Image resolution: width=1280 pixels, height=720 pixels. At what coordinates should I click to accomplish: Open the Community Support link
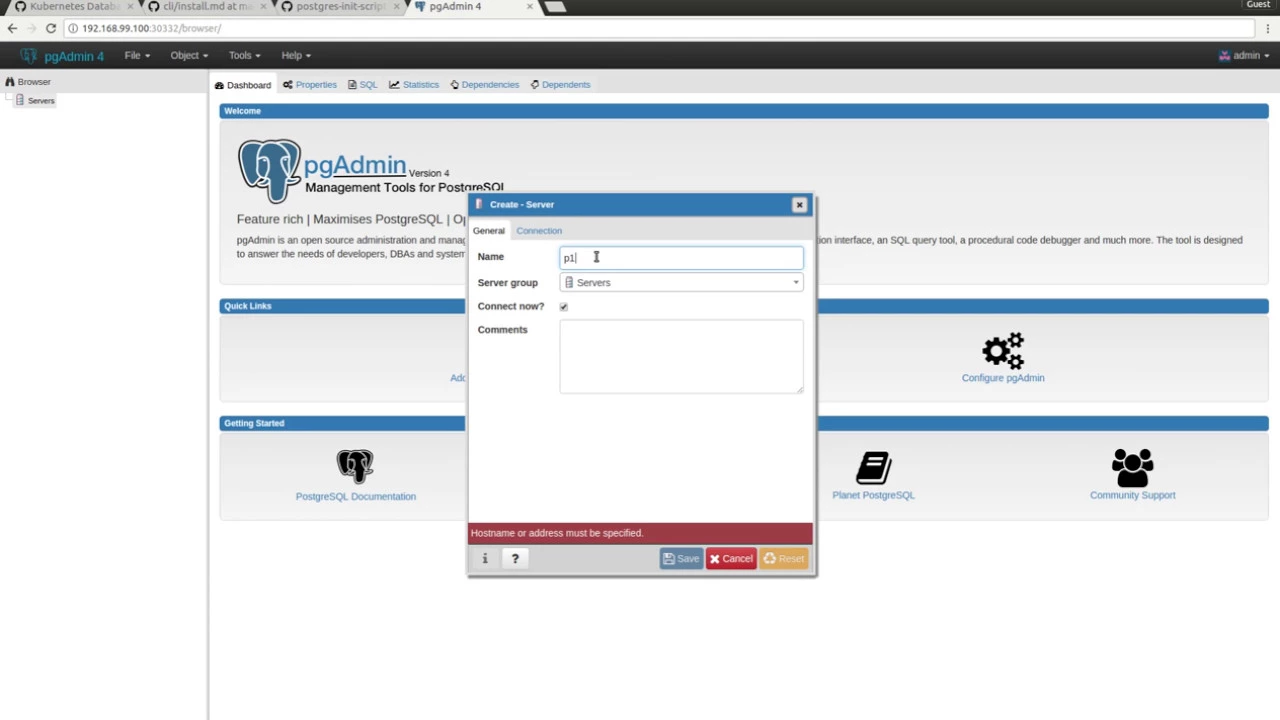pos(1132,495)
